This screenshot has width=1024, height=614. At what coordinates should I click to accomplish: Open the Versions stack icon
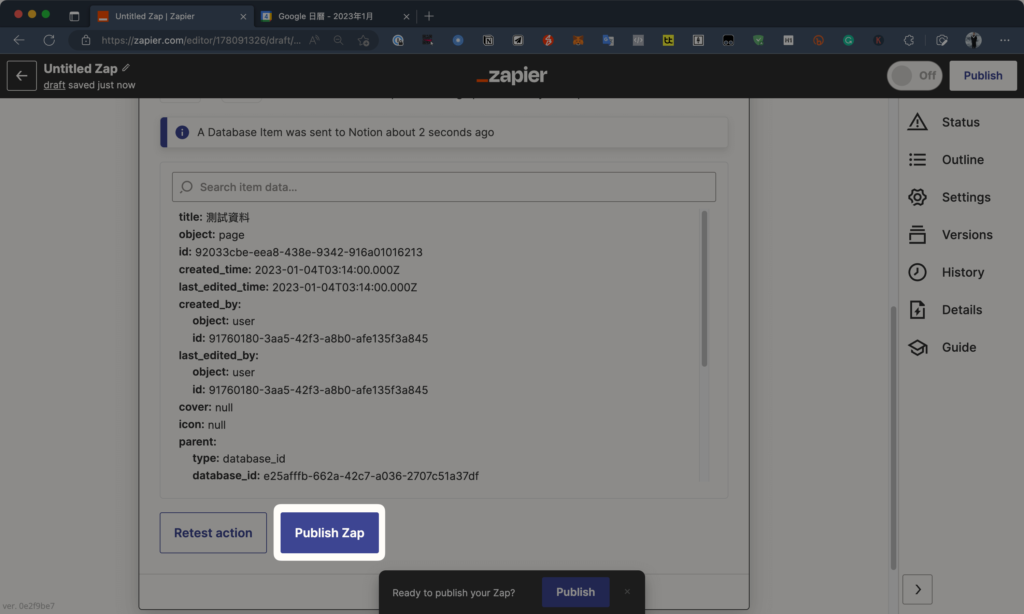[917, 234]
